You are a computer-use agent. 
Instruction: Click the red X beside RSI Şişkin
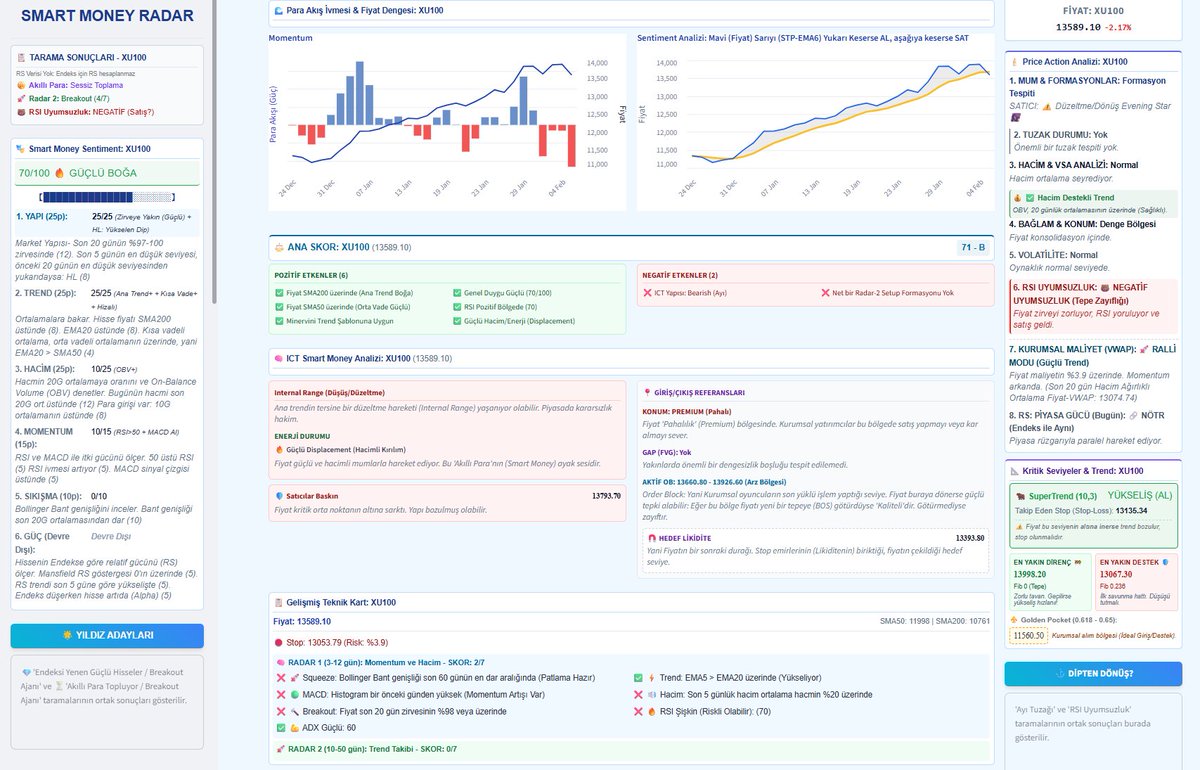[x=639, y=711]
